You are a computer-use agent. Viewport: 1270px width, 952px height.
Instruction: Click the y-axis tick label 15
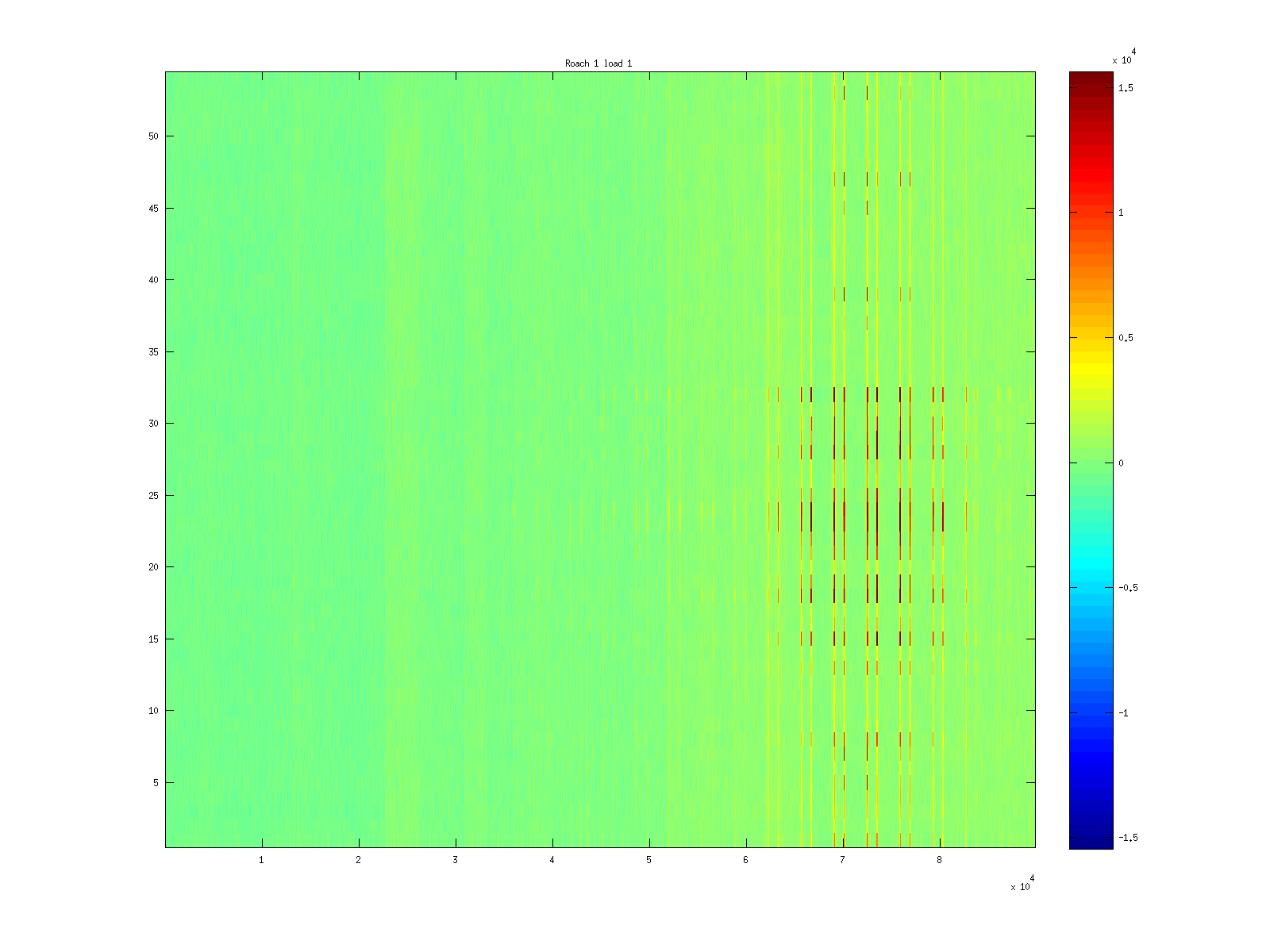(153, 639)
